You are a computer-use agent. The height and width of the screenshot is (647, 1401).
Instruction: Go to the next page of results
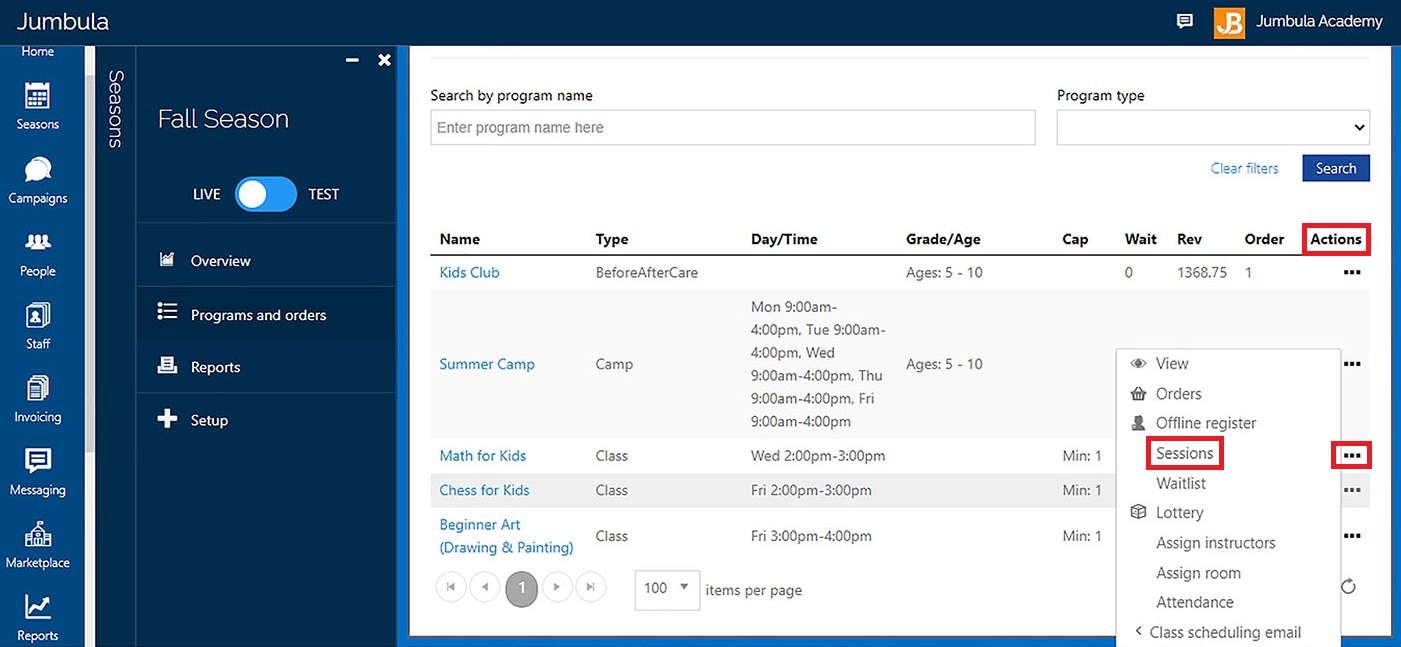point(556,588)
